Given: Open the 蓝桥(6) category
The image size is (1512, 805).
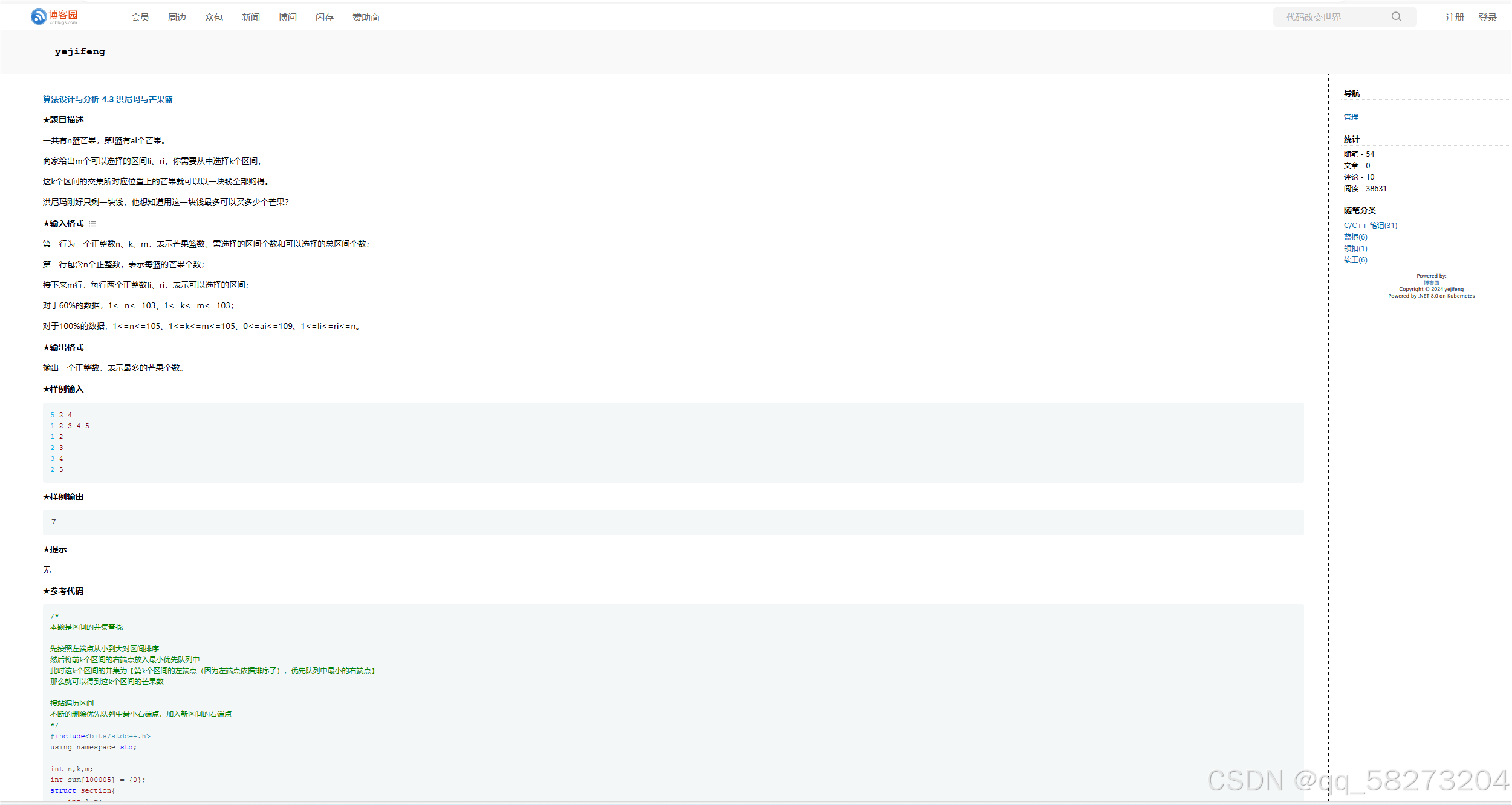Looking at the screenshot, I should [1355, 237].
